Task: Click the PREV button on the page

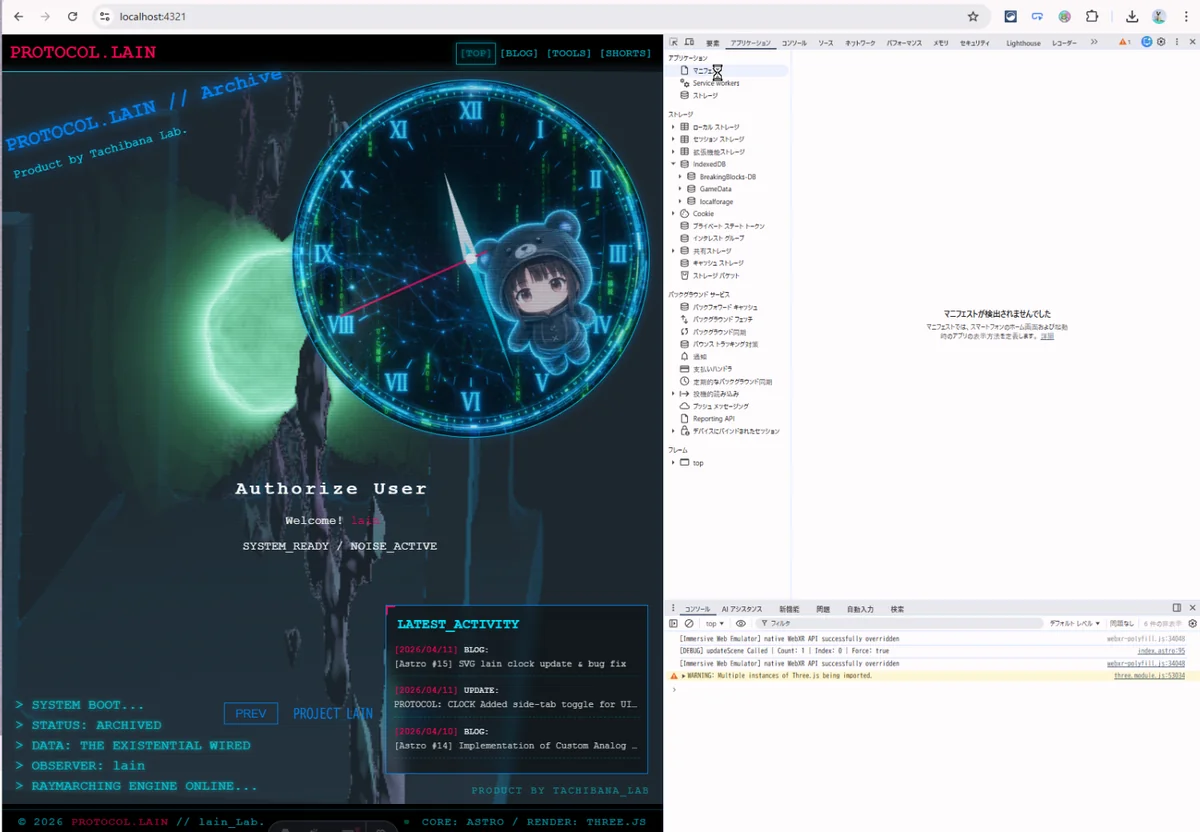Action: click(x=251, y=713)
